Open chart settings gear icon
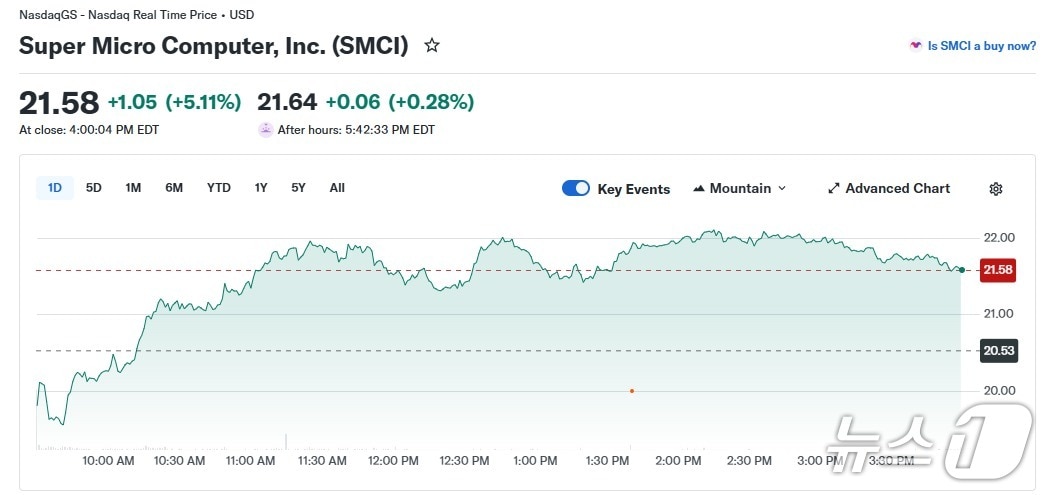Screen dimensions: 1048x495 point(995,189)
